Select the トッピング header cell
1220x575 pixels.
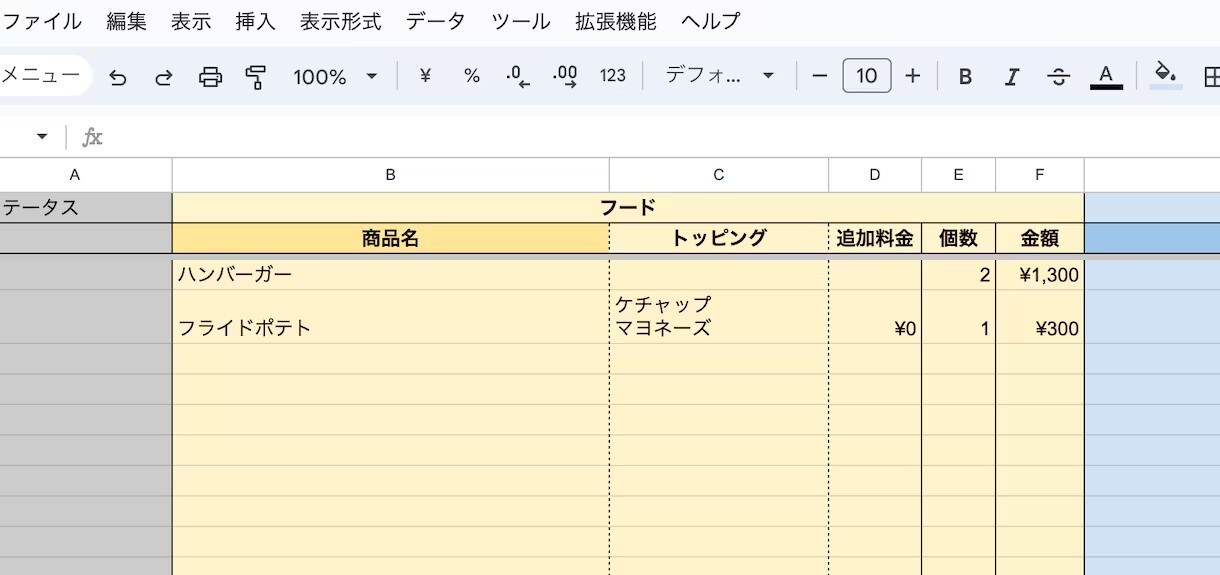click(x=719, y=238)
